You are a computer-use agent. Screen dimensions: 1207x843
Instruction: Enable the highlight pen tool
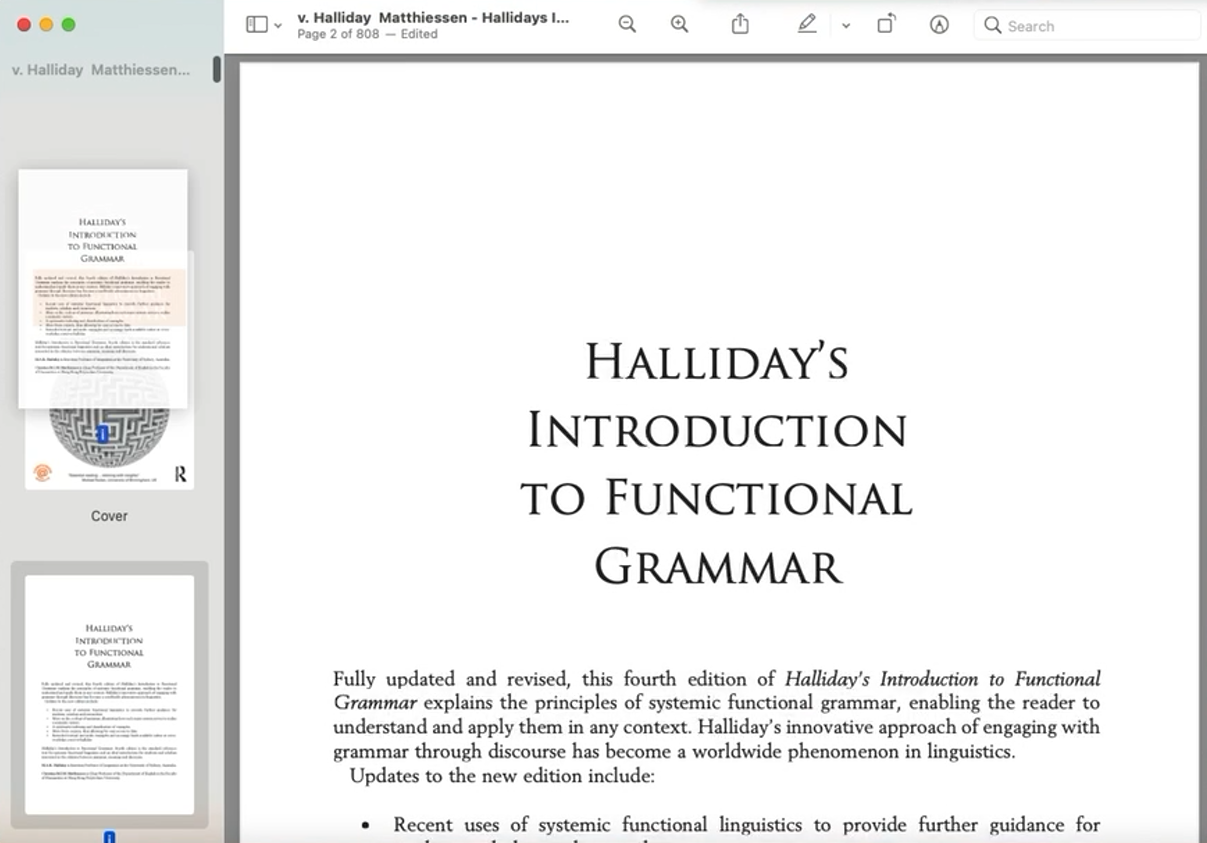tap(807, 25)
